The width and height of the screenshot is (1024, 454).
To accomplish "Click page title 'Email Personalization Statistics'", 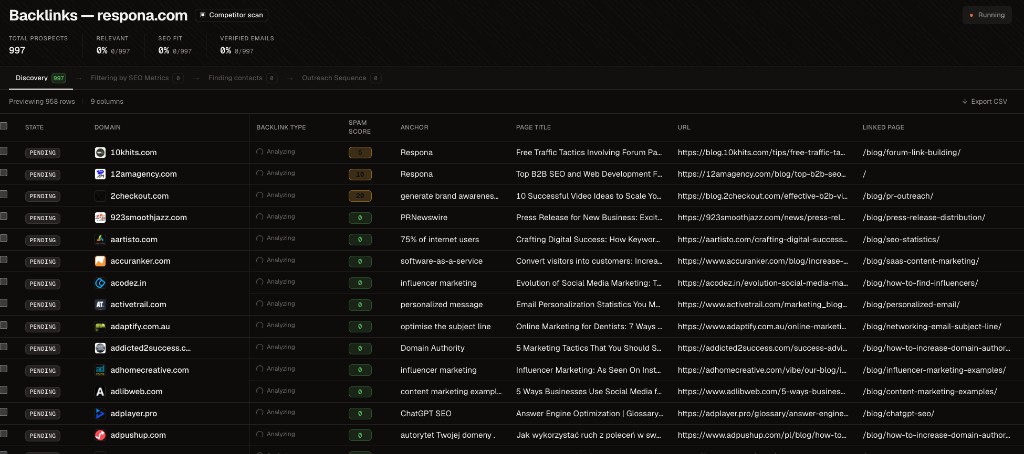I will pyautogui.click(x=589, y=304).
